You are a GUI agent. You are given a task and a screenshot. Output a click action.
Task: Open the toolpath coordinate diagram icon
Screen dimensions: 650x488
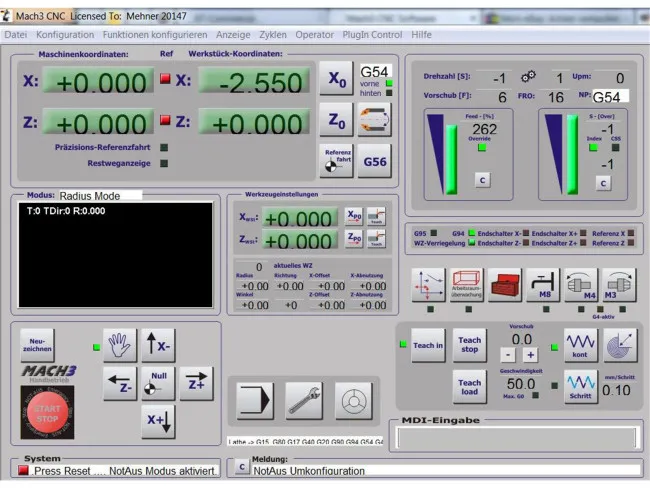coord(429,285)
